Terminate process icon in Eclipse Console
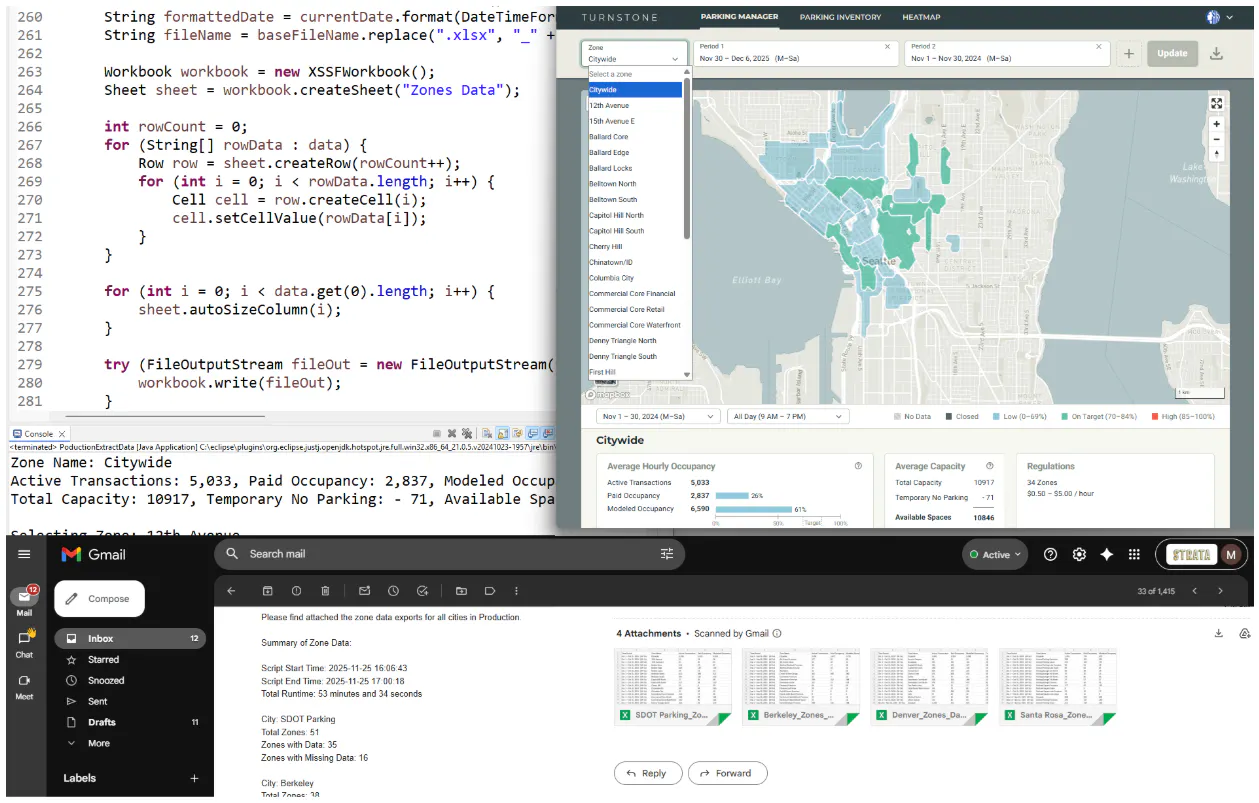This screenshot has width=1259, height=803. point(435,434)
